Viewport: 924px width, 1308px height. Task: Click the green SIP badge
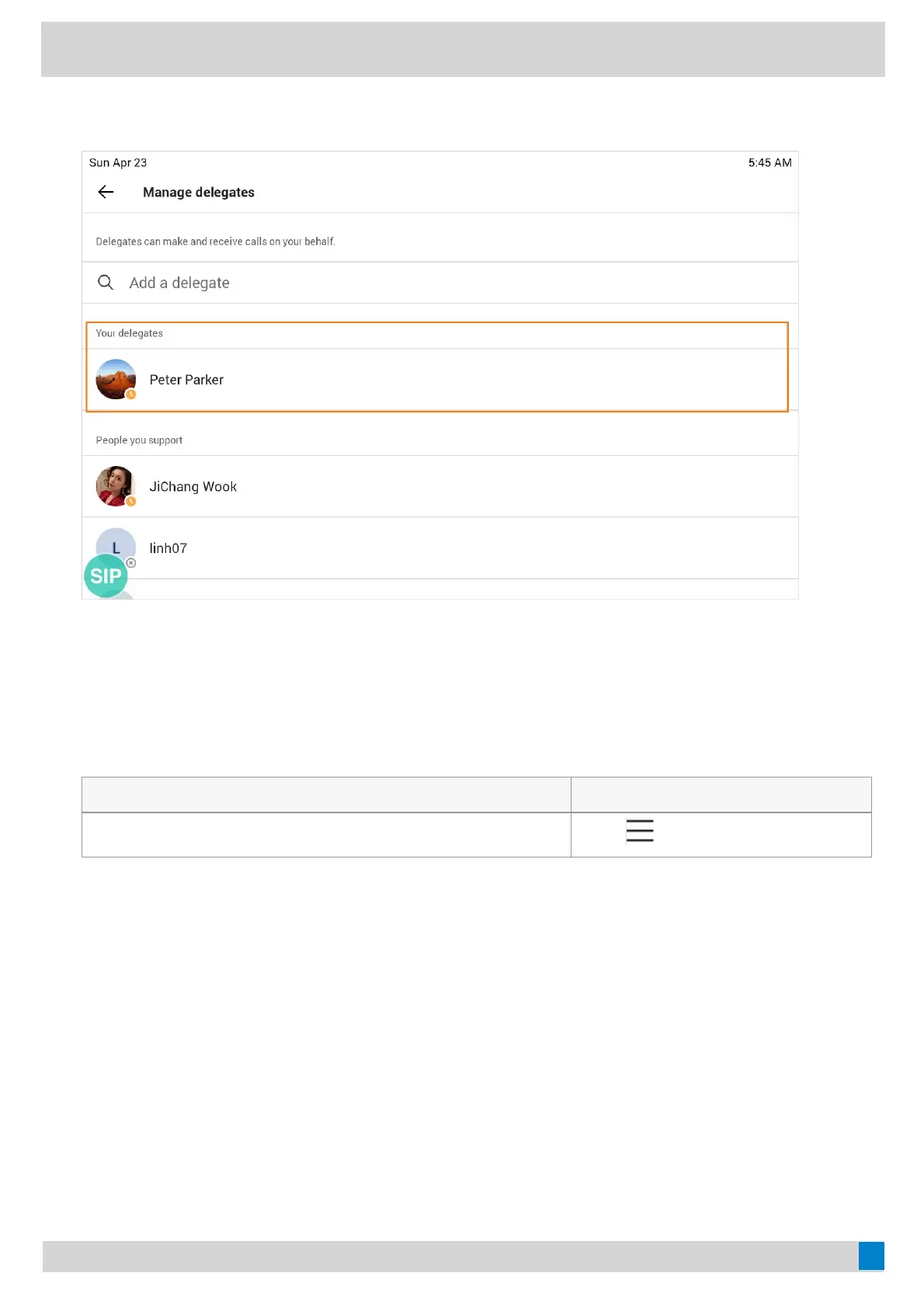tap(106, 576)
